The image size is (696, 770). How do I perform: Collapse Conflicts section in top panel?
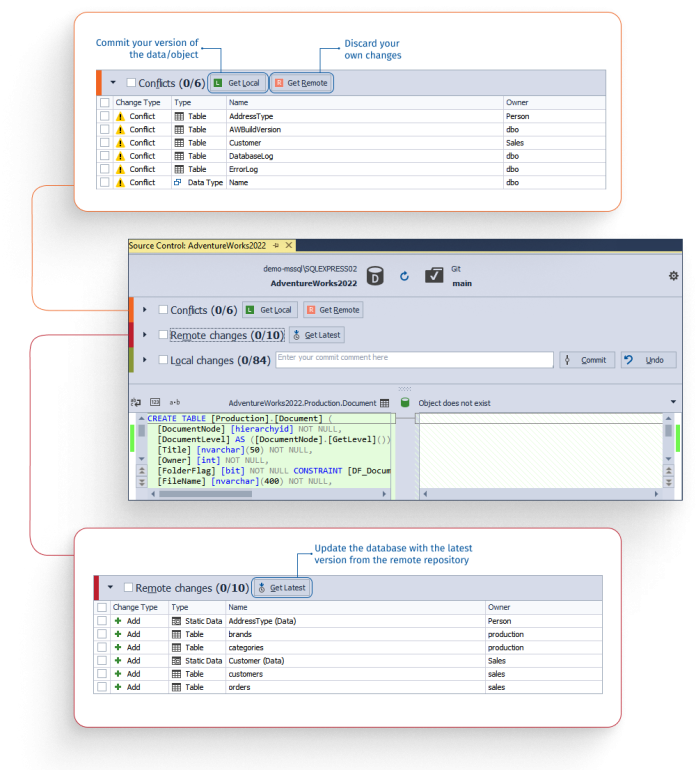pyautogui.click(x=113, y=82)
